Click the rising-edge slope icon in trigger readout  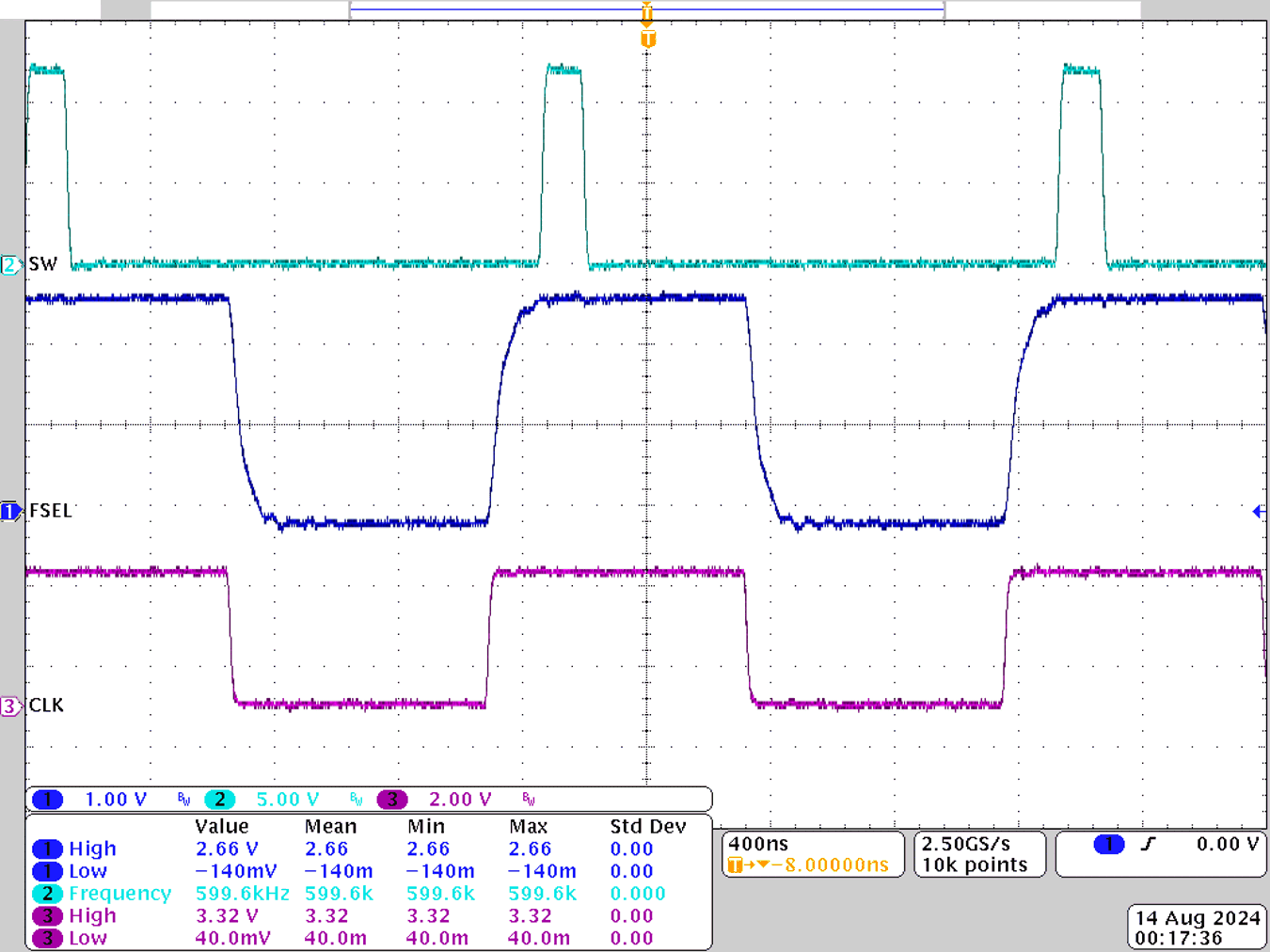pos(1147,845)
